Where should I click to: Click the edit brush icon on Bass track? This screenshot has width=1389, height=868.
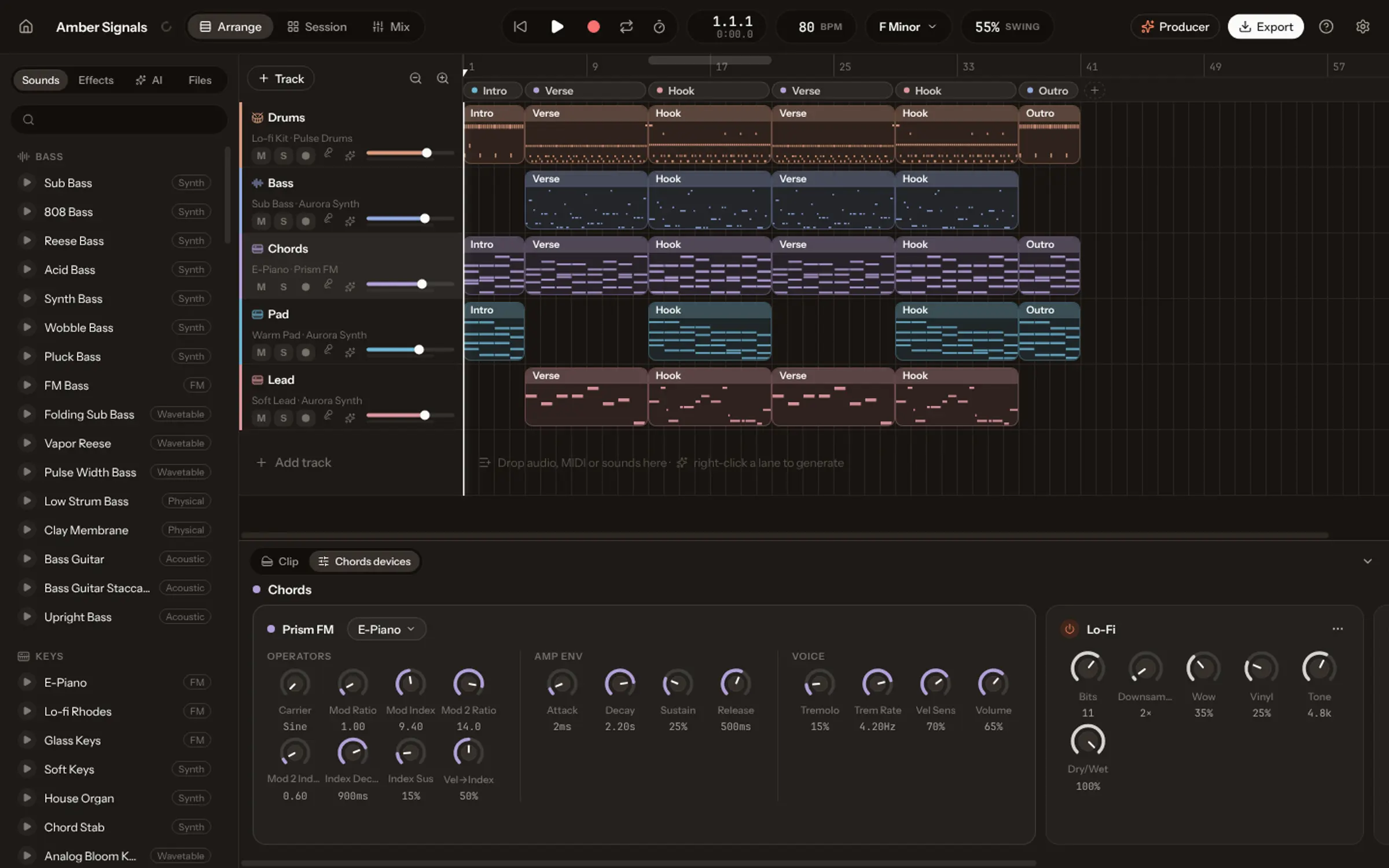[328, 219]
